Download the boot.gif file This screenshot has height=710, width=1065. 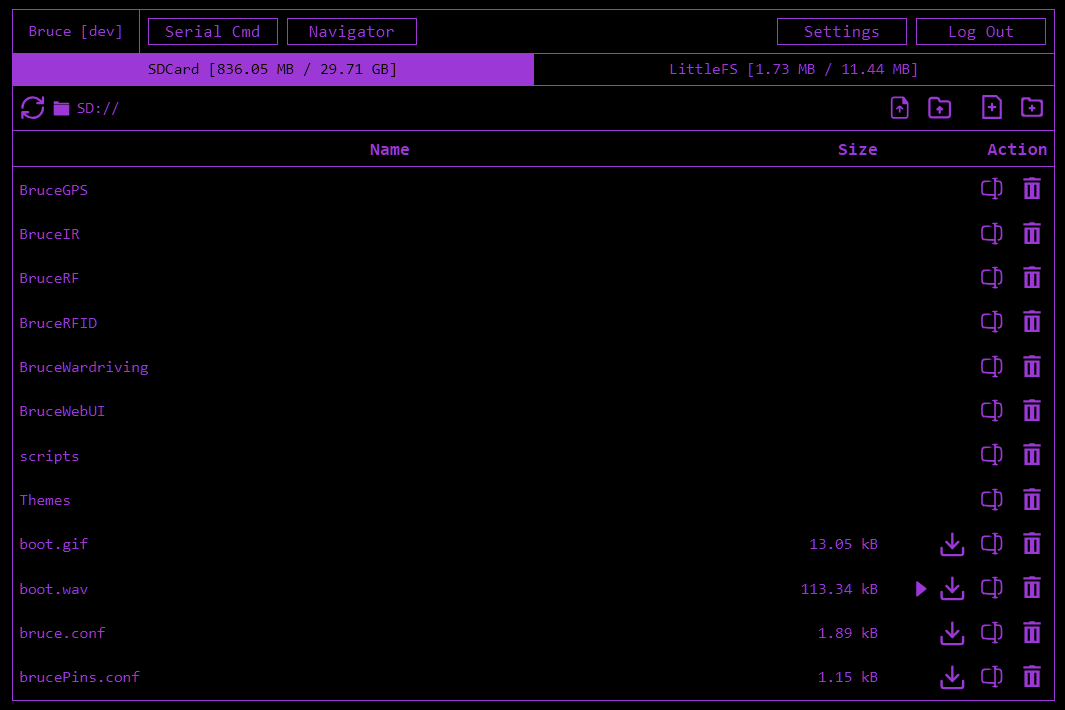952,545
